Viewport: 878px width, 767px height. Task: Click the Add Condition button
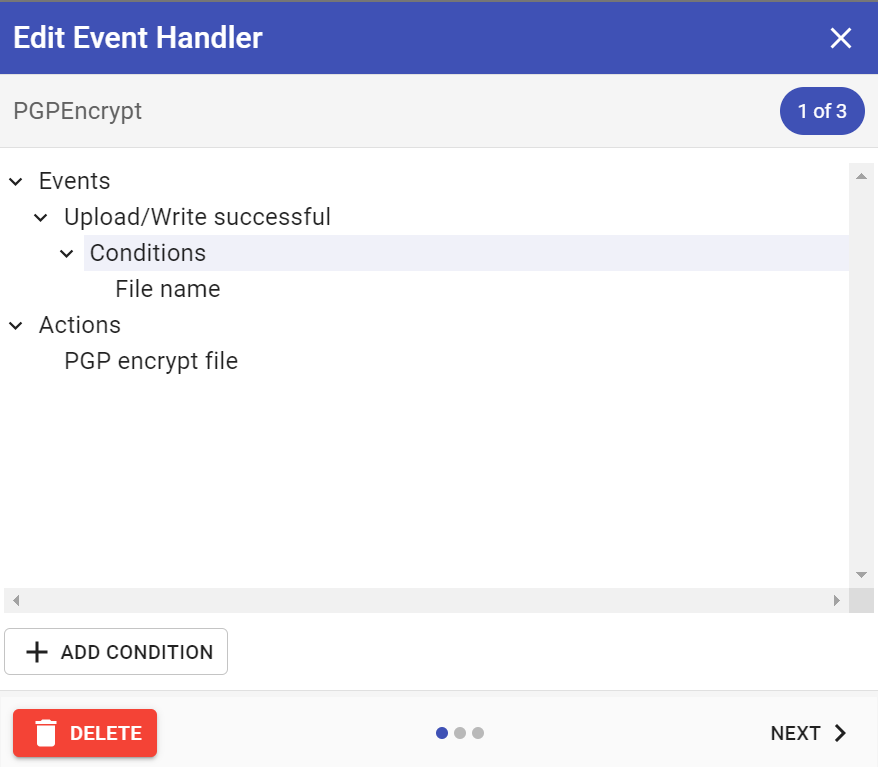coord(116,651)
